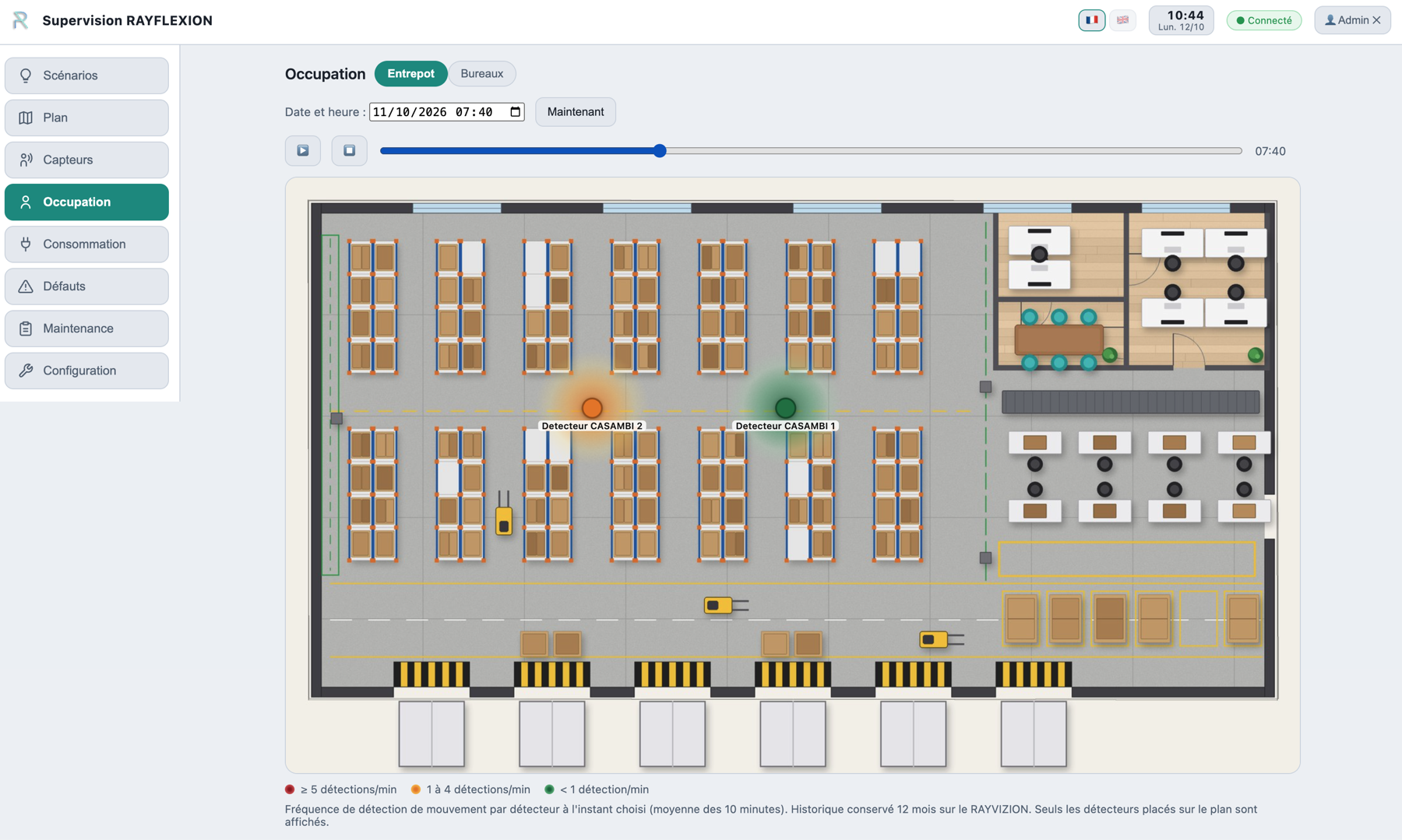The width and height of the screenshot is (1402, 840).
Task: Open the calendar picker icon
Action: (515, 112)
